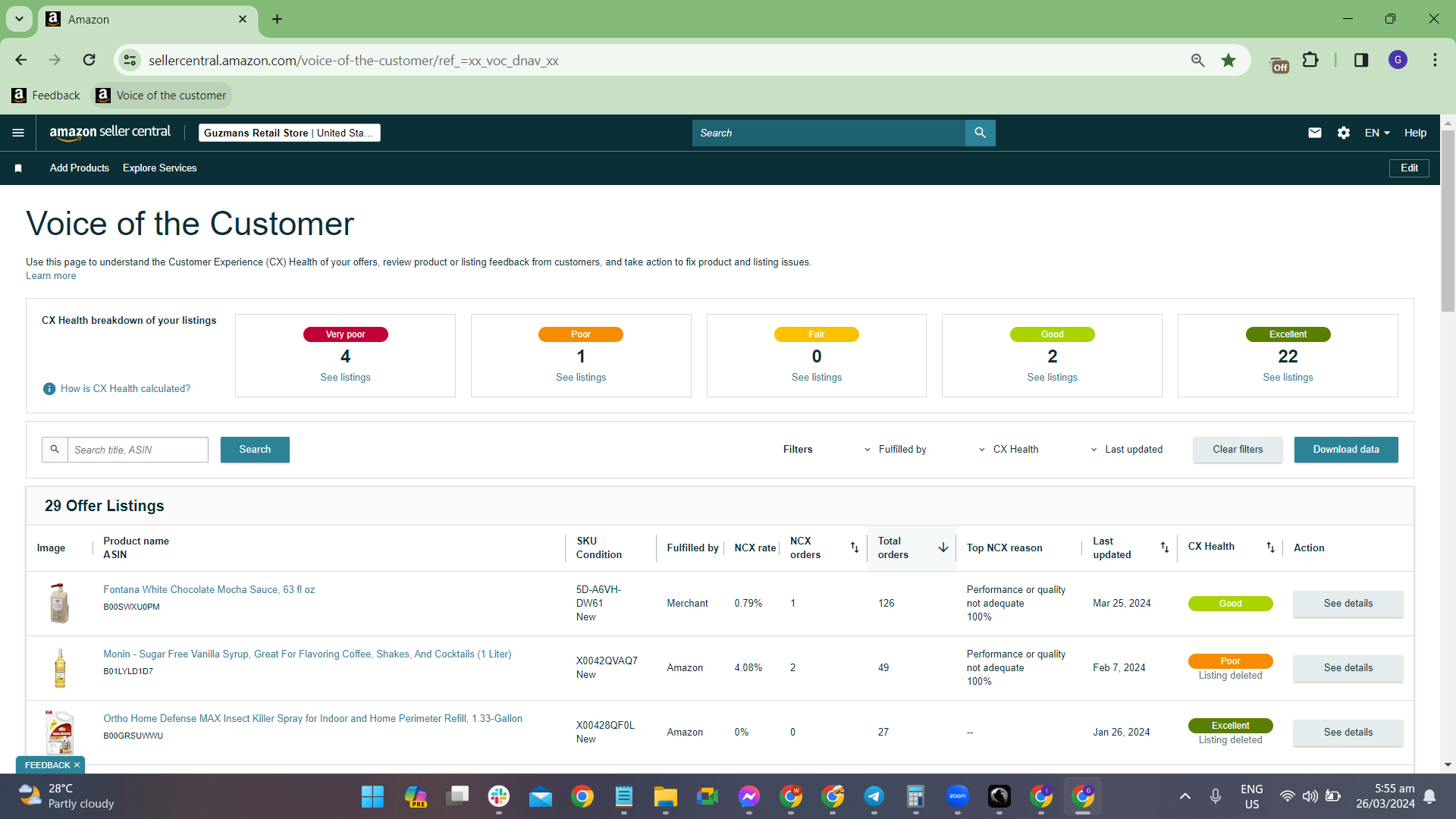Show hidden icons in the system tray
Screen dimensions: 1456x819
click(x=1185, y=796)
